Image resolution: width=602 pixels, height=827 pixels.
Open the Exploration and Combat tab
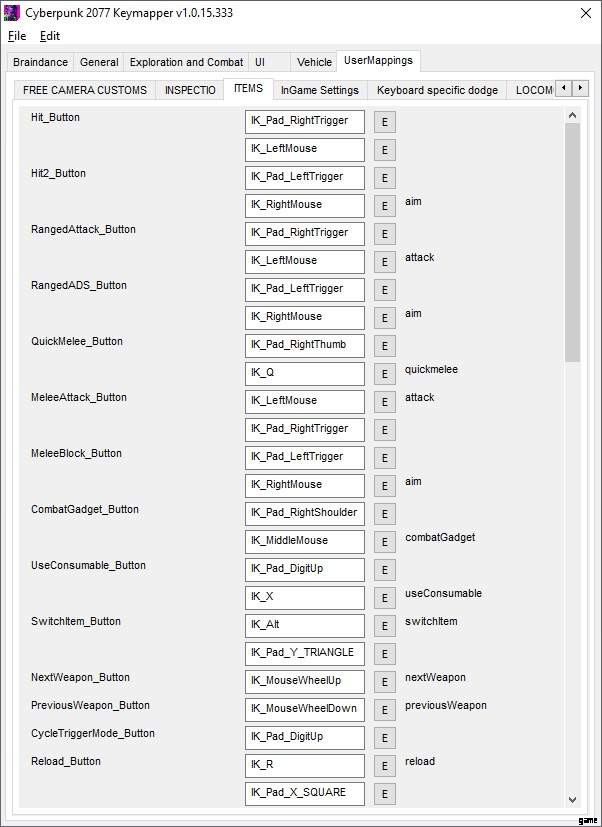click(x=187, y=62)
